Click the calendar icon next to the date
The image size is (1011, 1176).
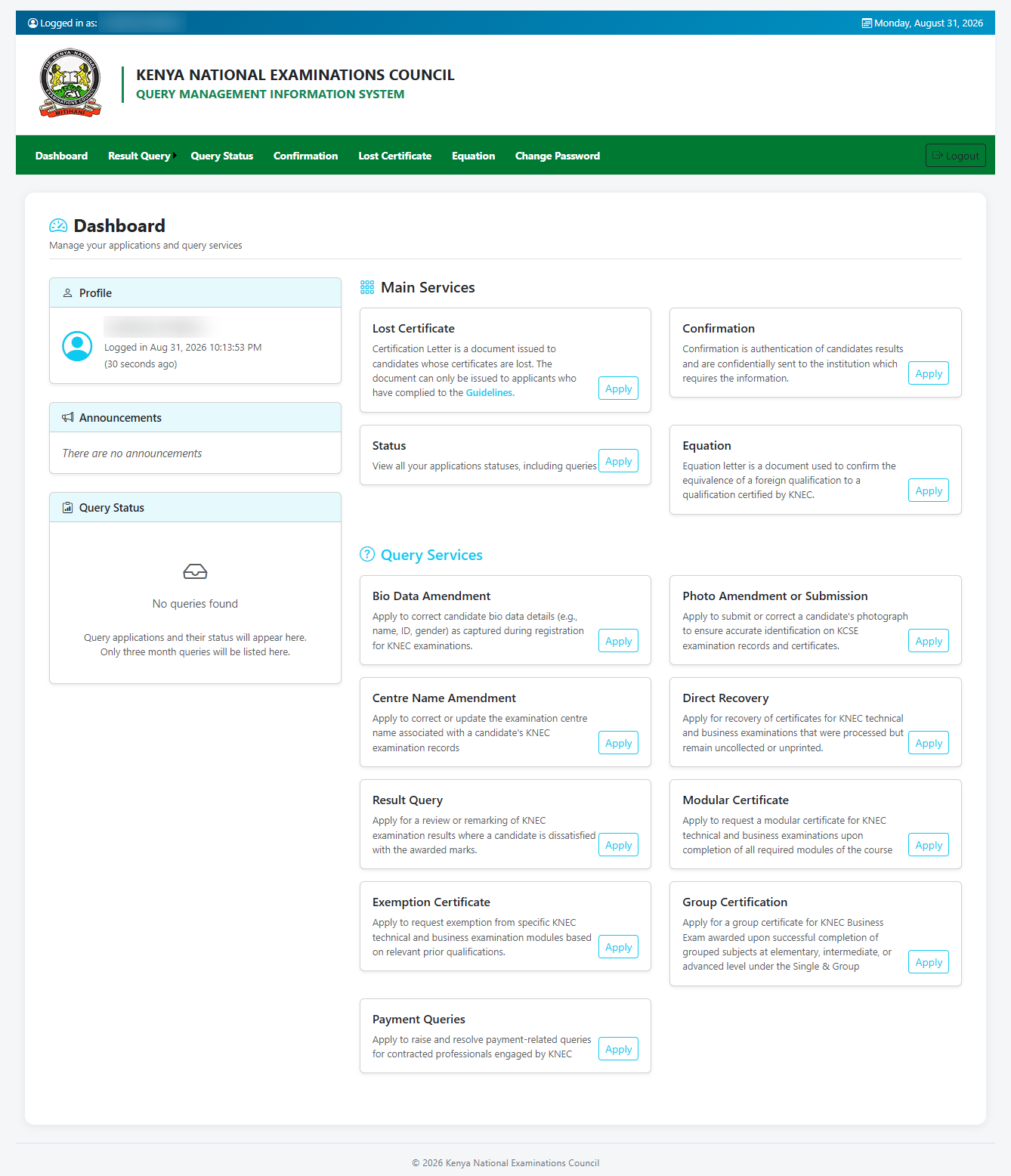(x=867, y=23)
